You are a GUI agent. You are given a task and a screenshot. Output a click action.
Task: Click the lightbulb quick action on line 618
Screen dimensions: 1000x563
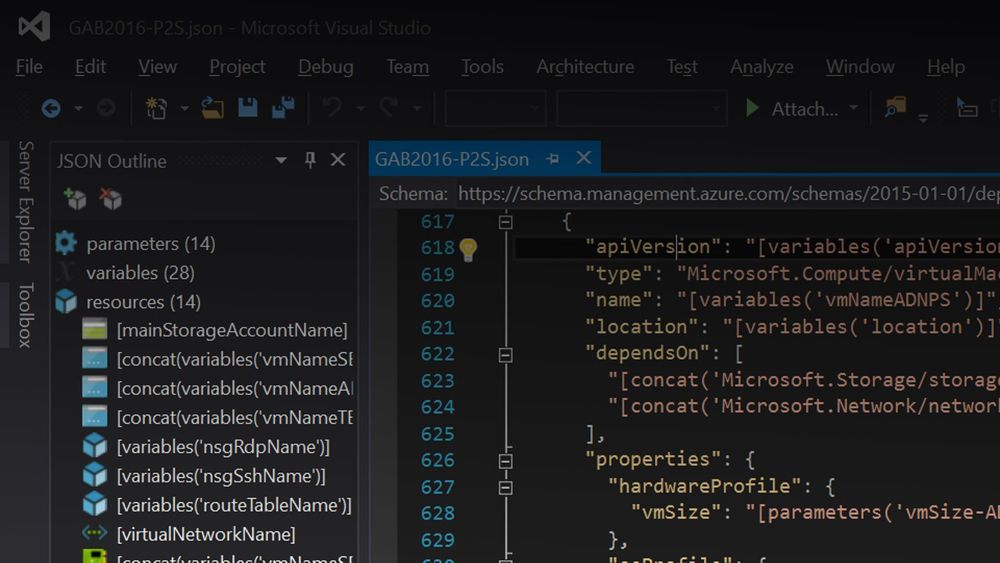point(468,249)
